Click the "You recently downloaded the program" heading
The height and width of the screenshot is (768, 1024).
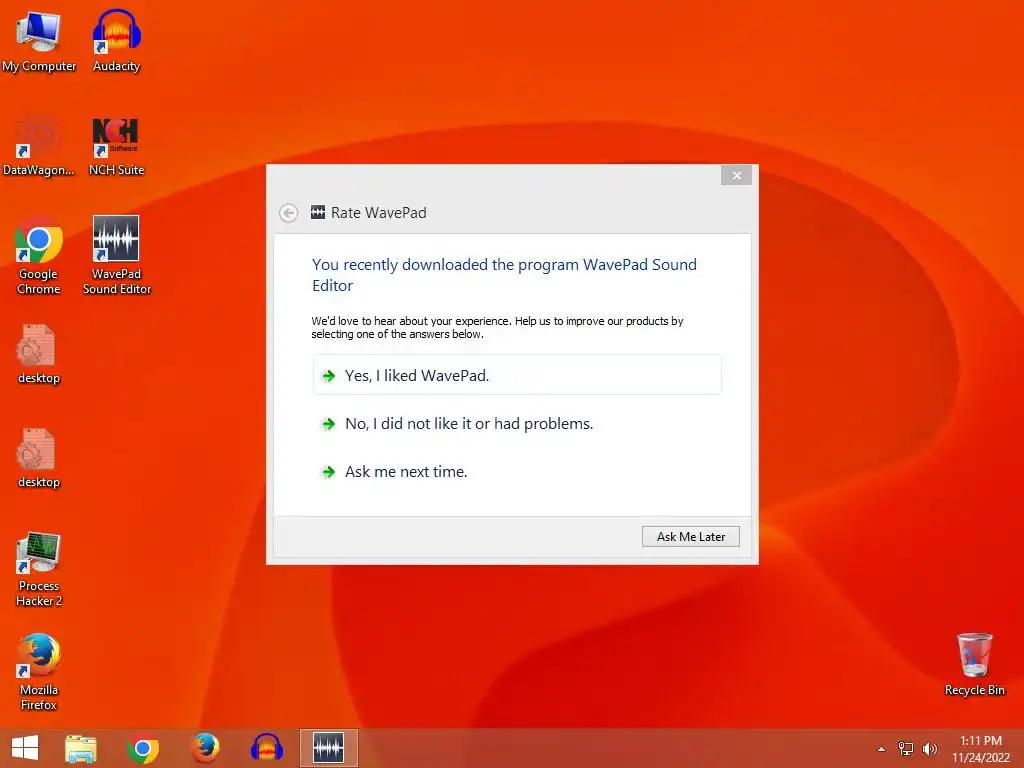pos(504,275)
